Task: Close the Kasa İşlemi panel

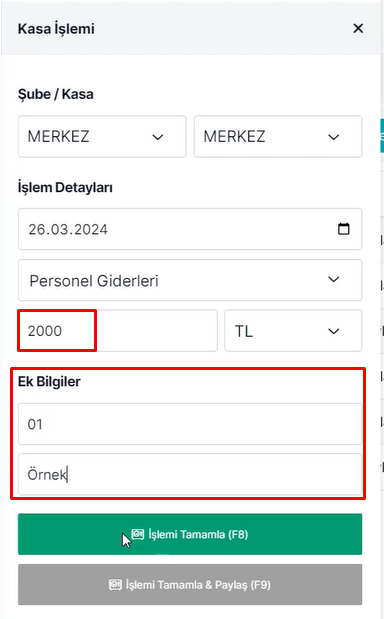Action: coord(358,28)
